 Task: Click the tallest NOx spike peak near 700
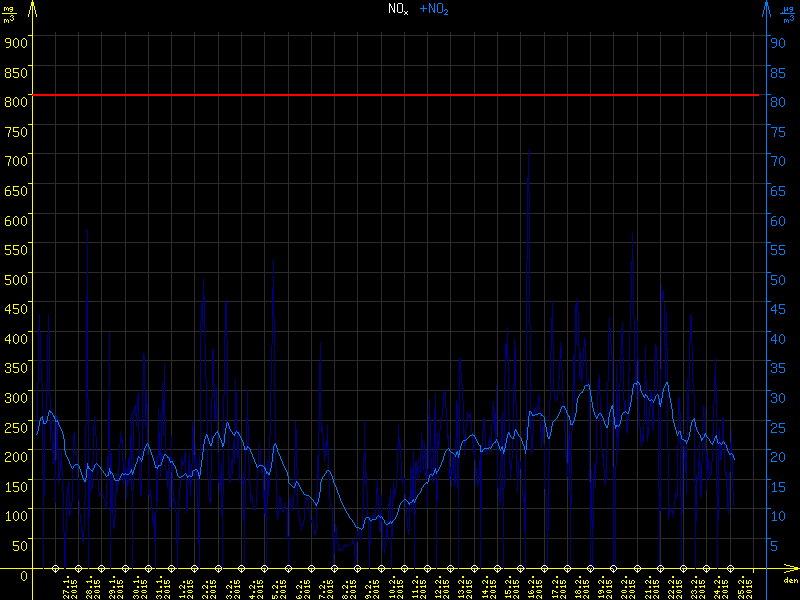pyautogui.click(x=528, y=152)
